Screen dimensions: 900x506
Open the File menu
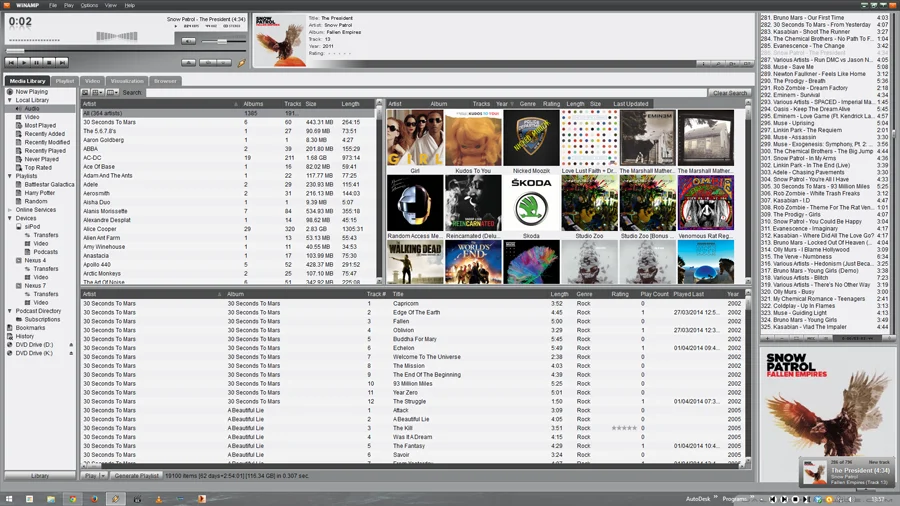(x=53, y=5)
